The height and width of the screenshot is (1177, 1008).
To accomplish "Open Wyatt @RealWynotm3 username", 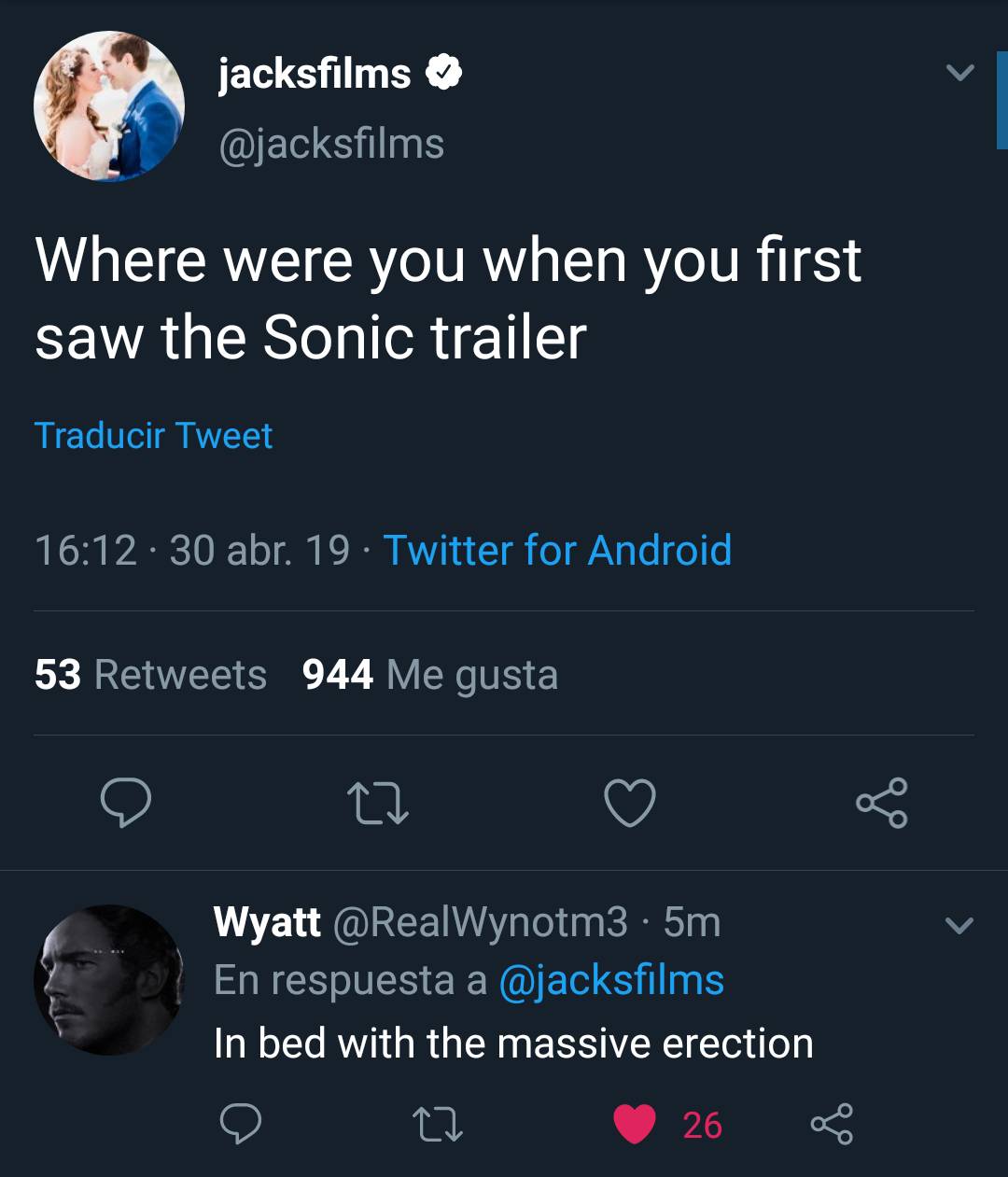I will pyautogui.click(x=420, y=922).
